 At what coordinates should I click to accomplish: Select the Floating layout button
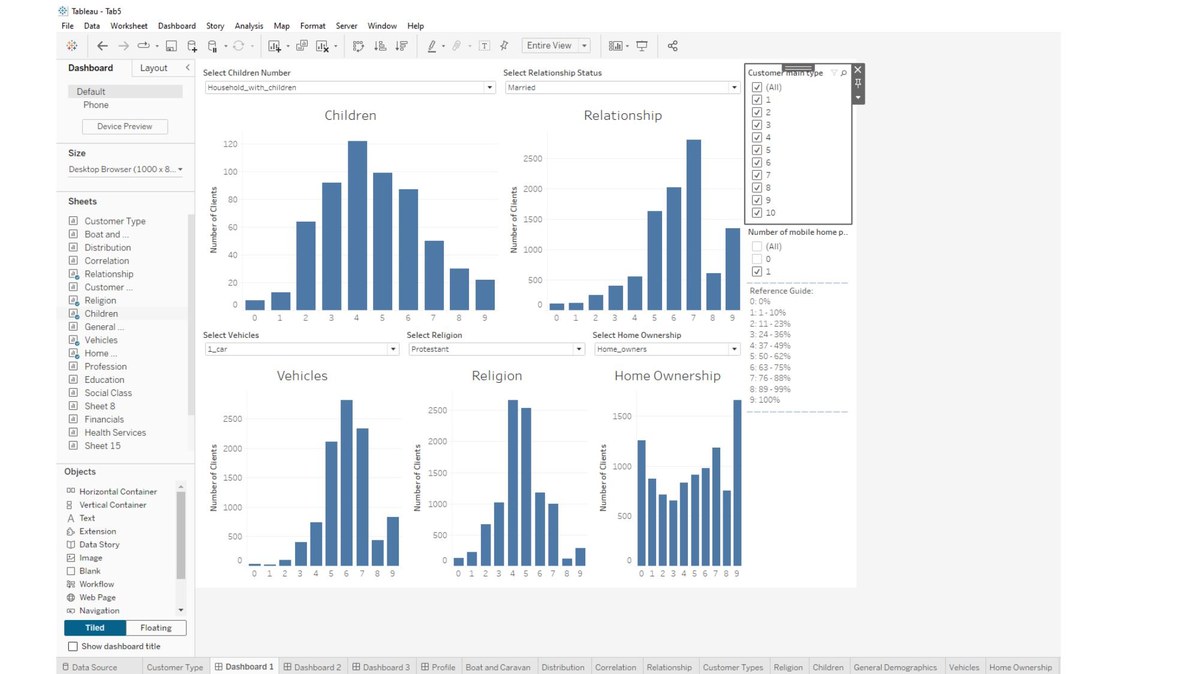point(156,628)
